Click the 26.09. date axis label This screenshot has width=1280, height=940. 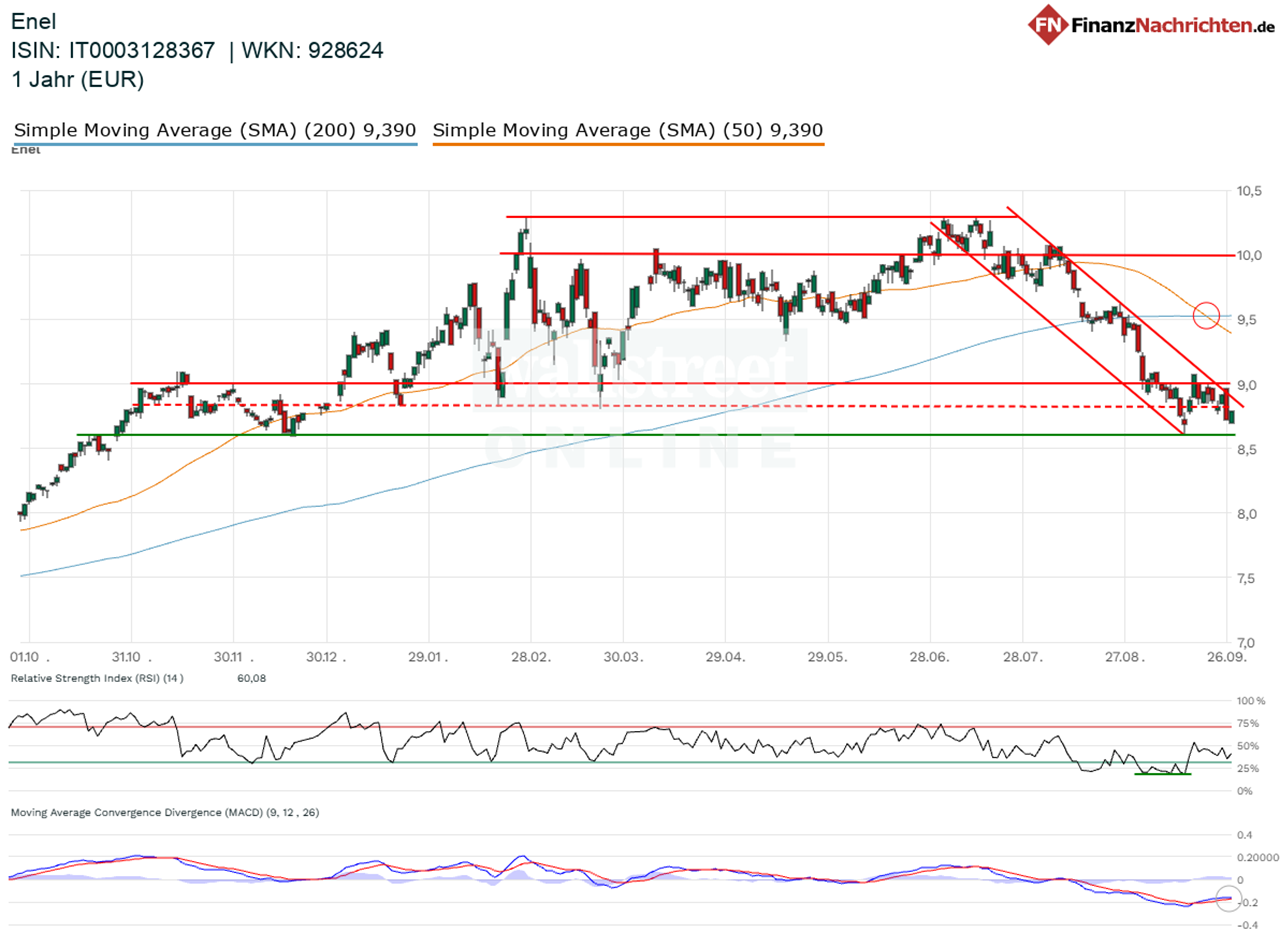1226,658
